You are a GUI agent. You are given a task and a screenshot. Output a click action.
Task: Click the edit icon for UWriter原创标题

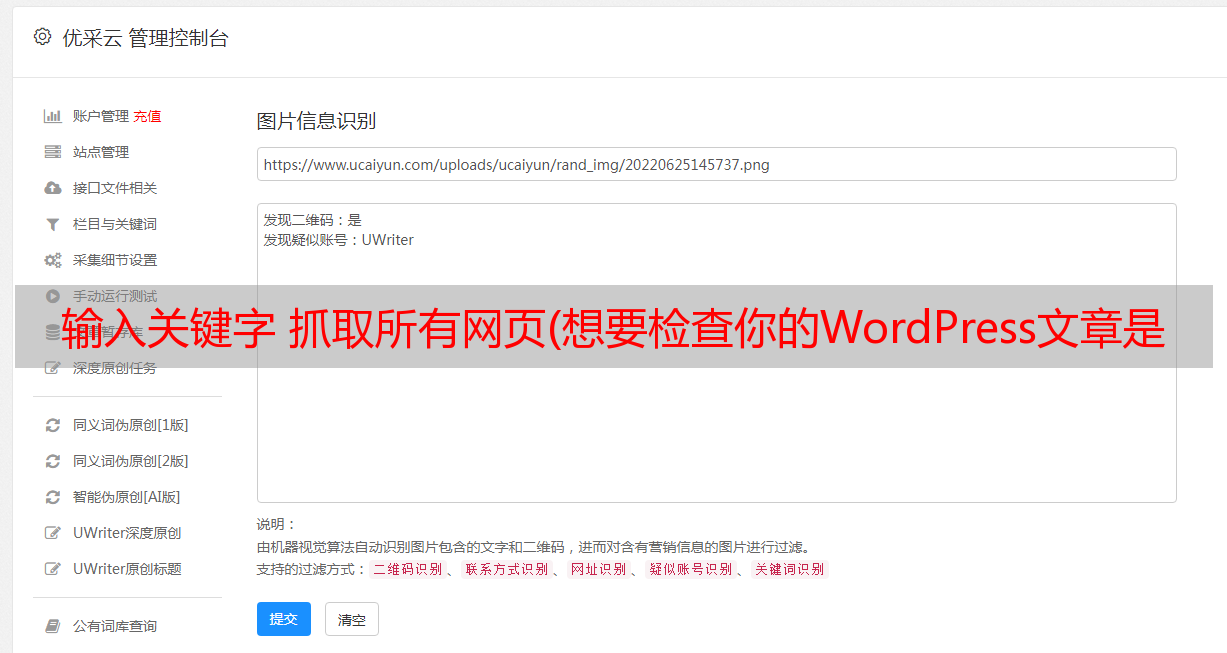(x=53, y=569)
